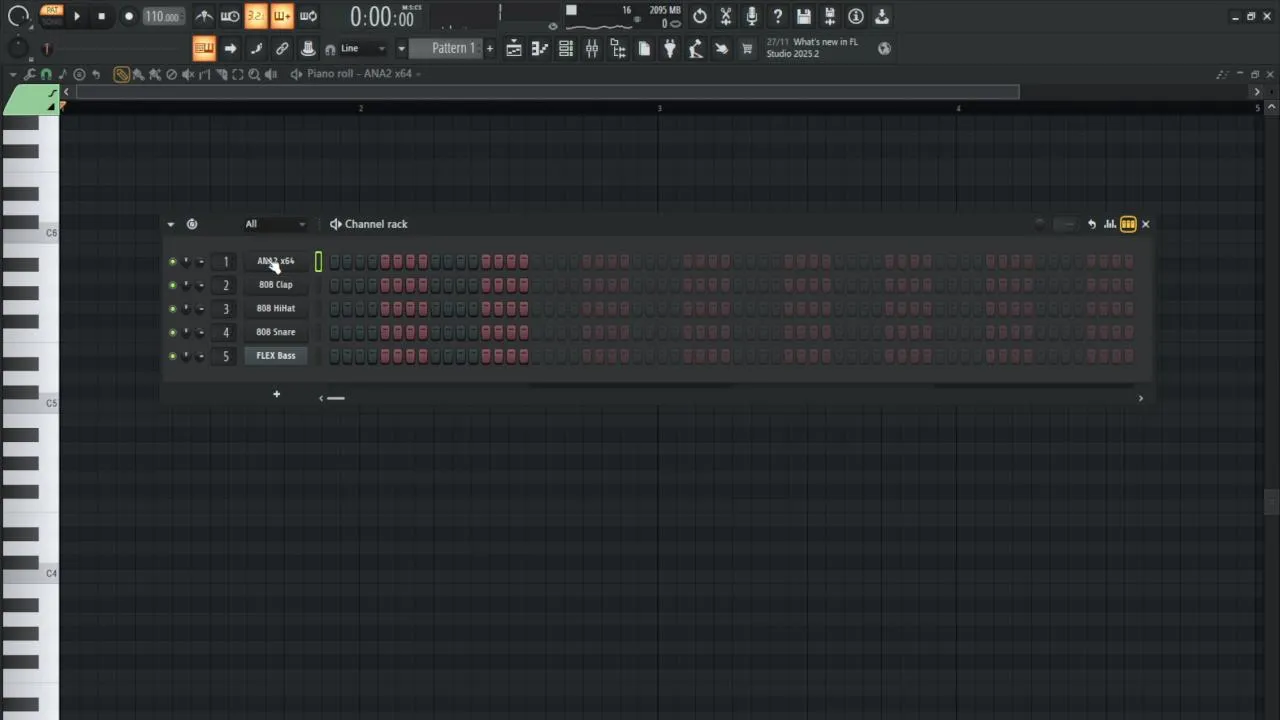This screenshot has width=1280, height=720.
Task: Click the download/export icon in top toolbar
Action: click(x=882, y=16)
